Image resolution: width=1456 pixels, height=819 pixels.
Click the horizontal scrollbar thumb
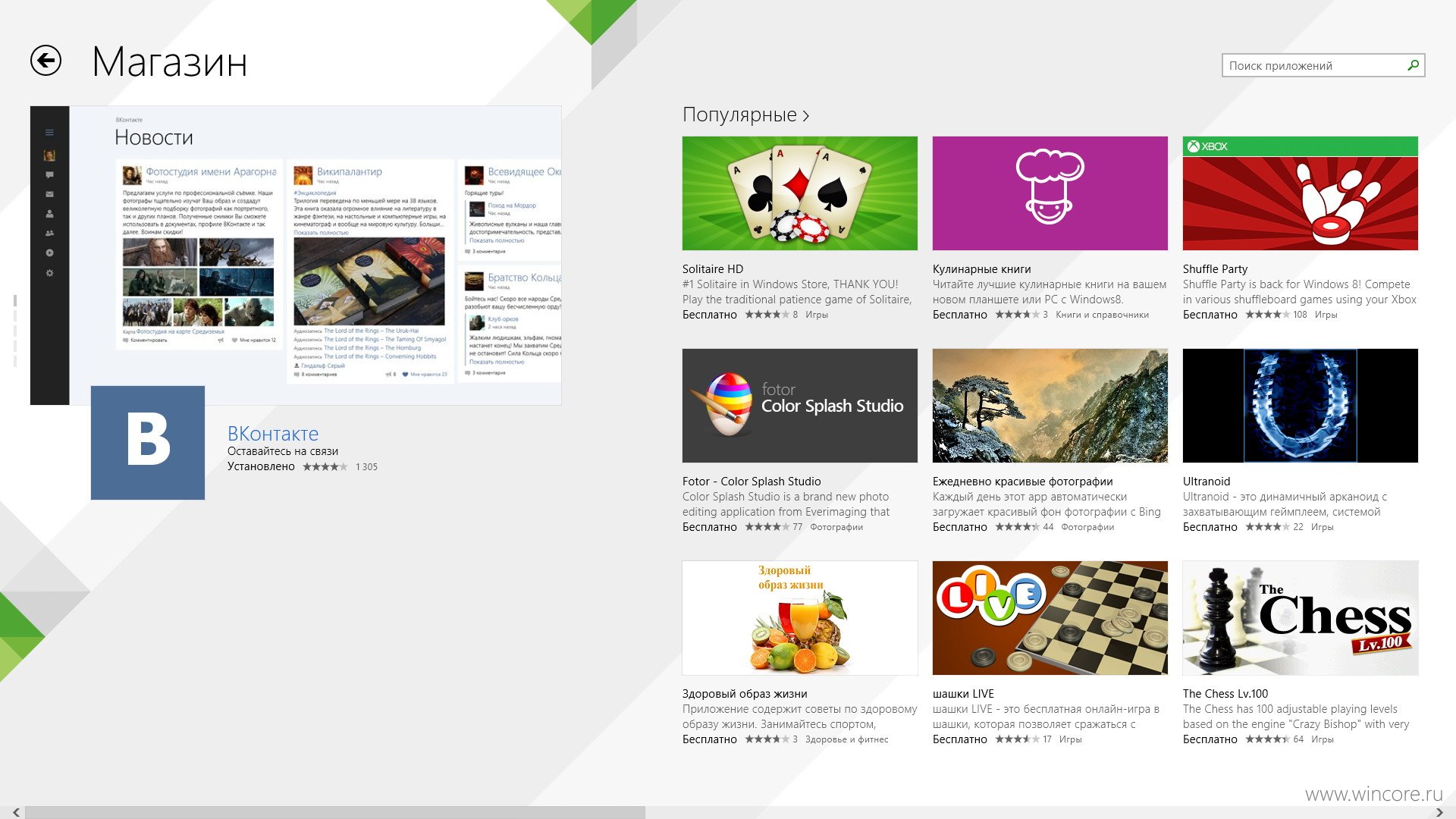tap(334, 812)
